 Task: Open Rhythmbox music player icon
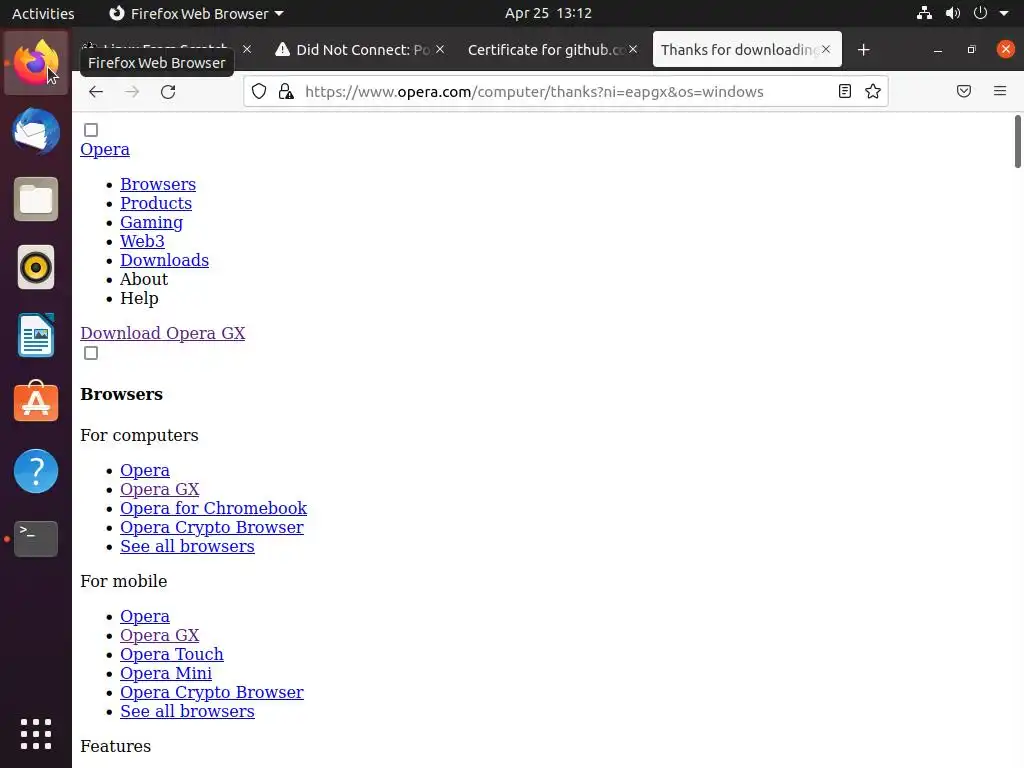36,267
